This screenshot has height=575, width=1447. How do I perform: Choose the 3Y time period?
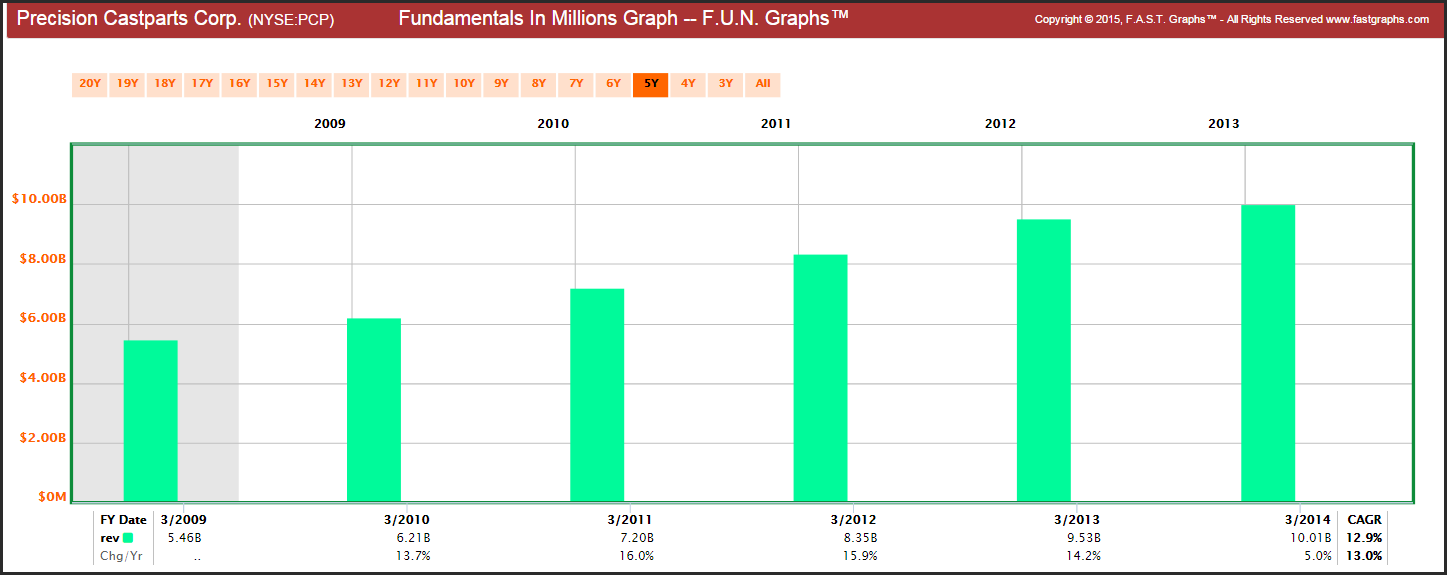pos(726,84)
